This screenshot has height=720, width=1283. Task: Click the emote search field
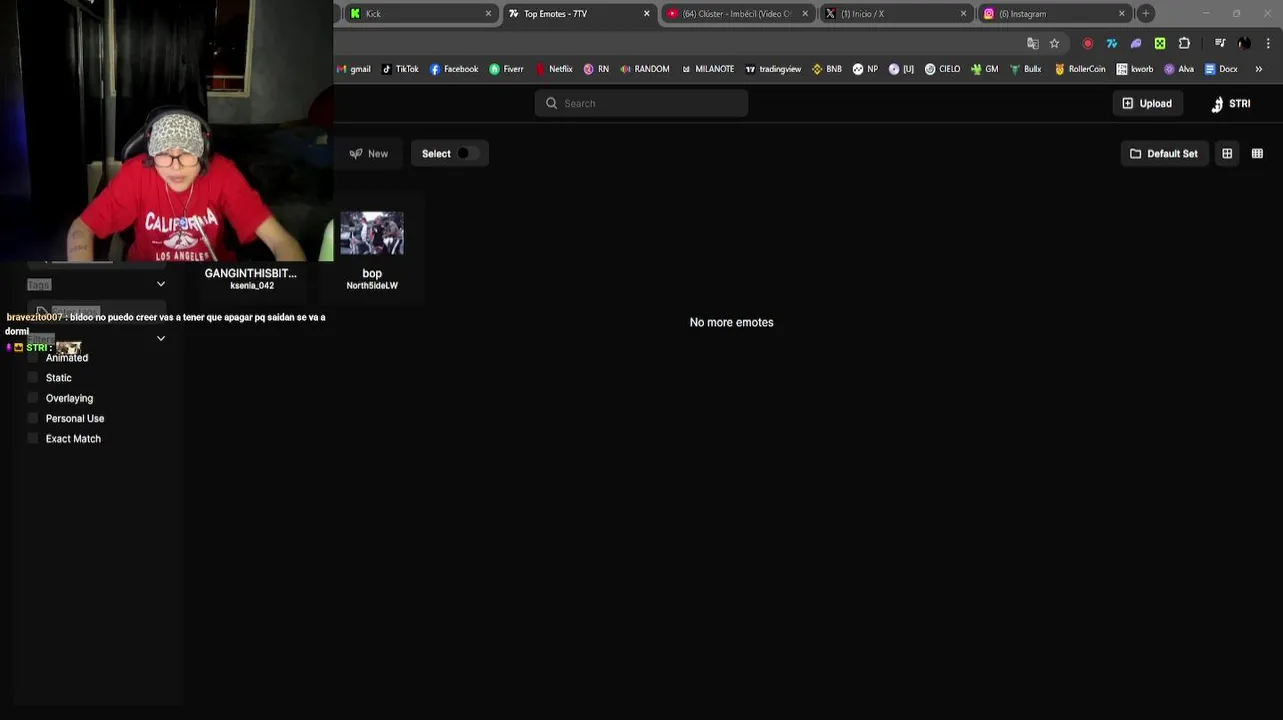pos(641,103)
